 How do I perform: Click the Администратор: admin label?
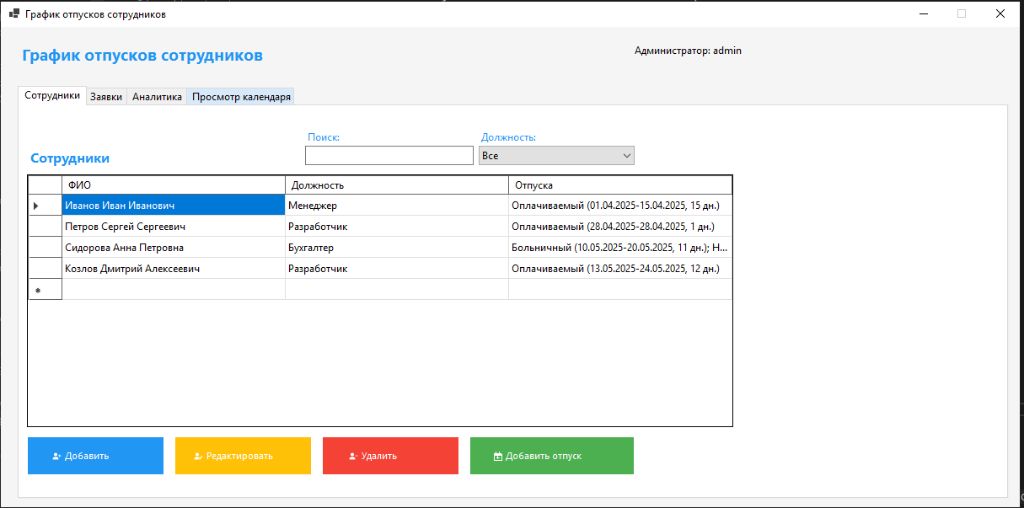click(x=688, y=50)
